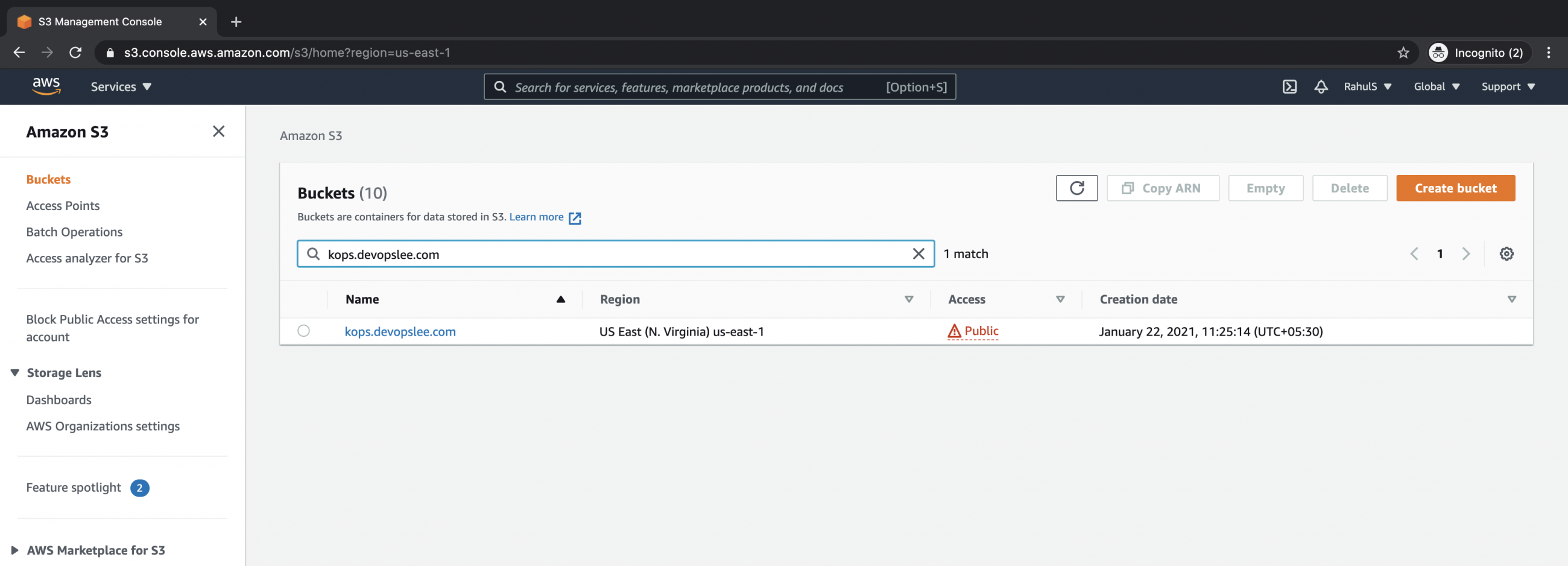
Task: Click the bucket search input field
Action: click(615, 253)
